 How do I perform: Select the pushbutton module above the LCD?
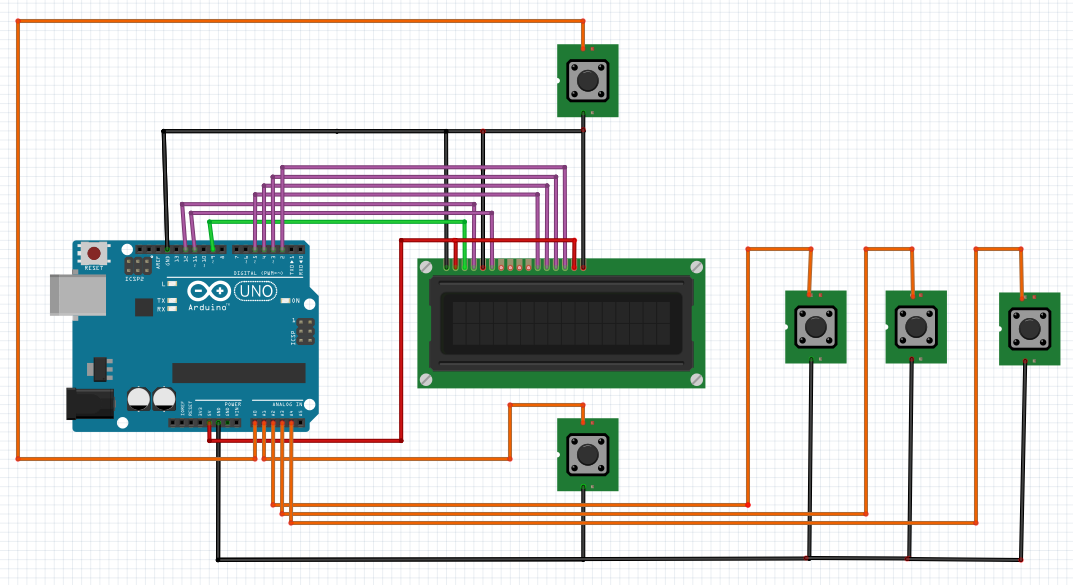587,81
